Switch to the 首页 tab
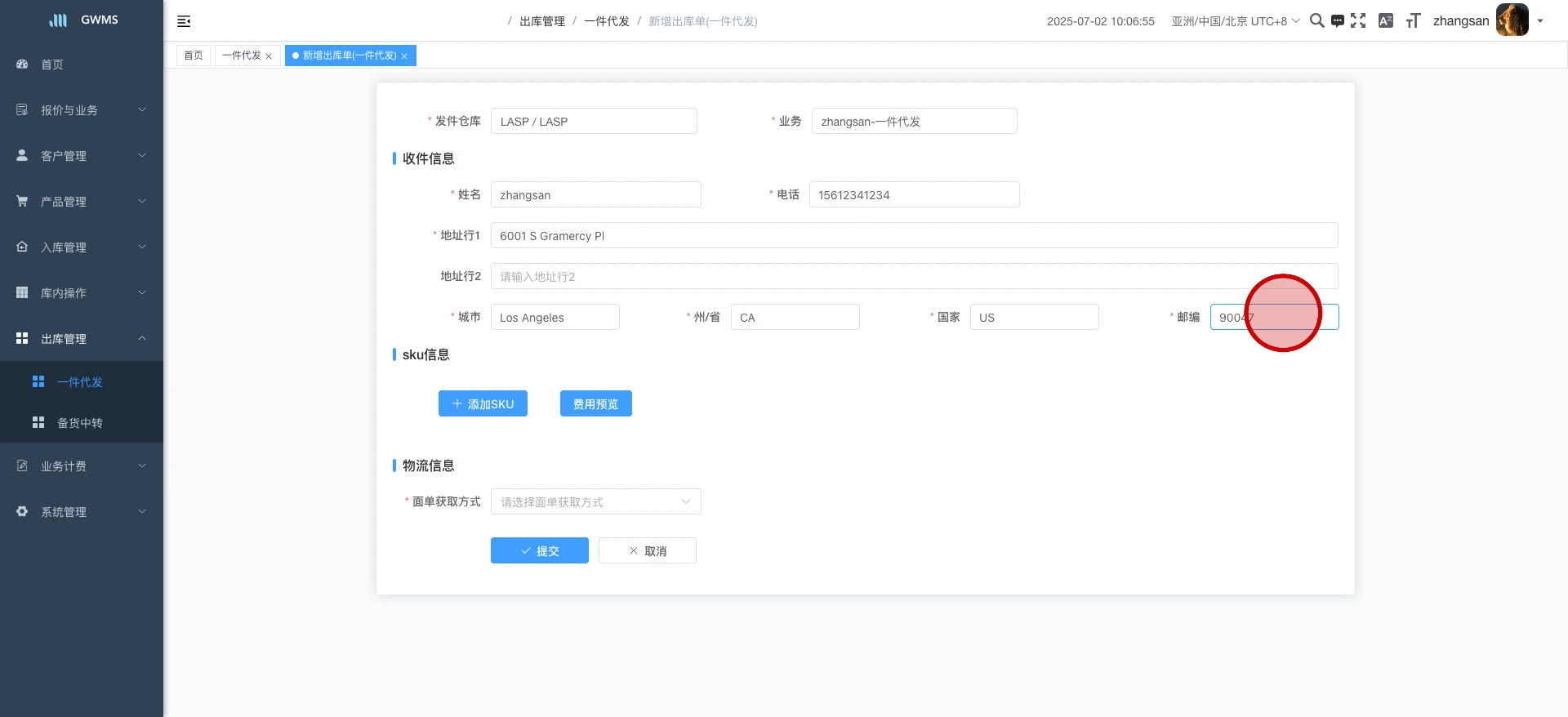The height and width of the screenshot is (717, 1568). coord(194,56)
